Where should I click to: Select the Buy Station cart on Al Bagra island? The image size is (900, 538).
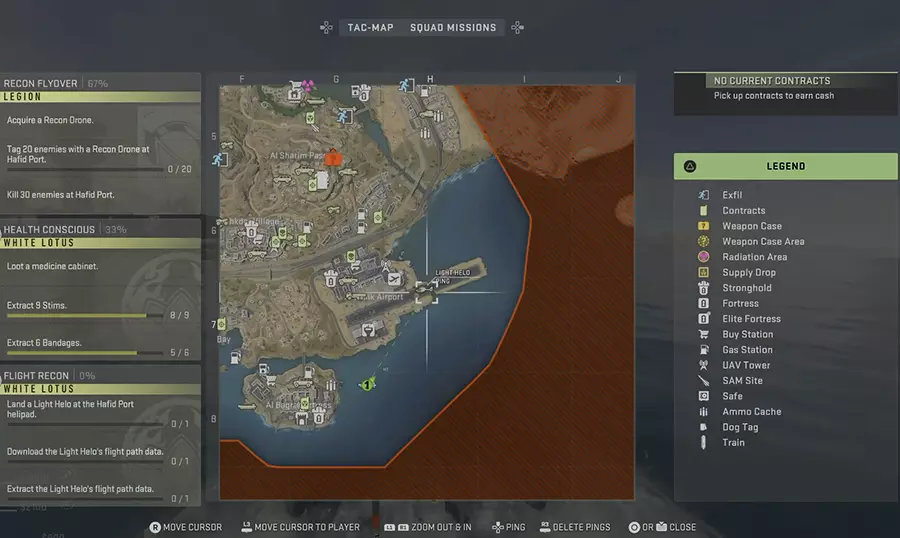pyautogui.click(x=271, y=380)
